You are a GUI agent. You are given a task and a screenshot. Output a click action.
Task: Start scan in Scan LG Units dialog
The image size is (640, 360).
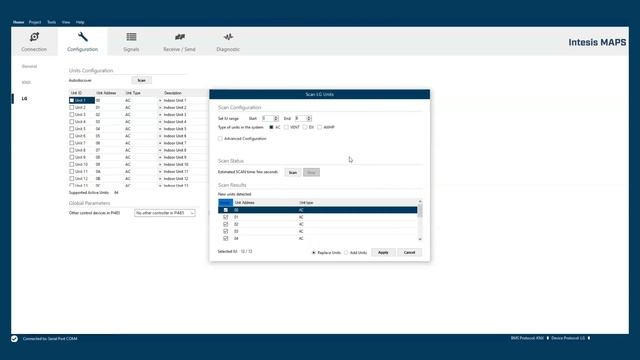pyautogui.click(x=293, y=173)
